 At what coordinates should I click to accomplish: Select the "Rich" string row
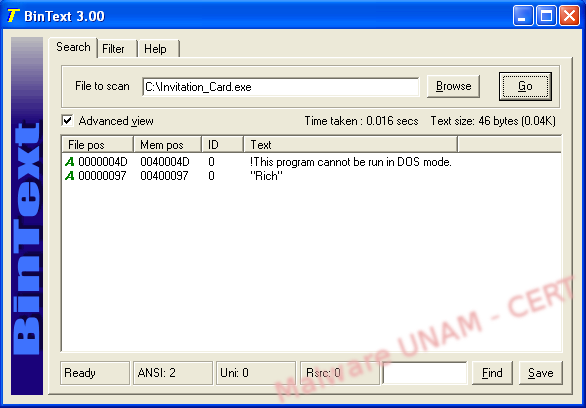[x=311, y=176]
